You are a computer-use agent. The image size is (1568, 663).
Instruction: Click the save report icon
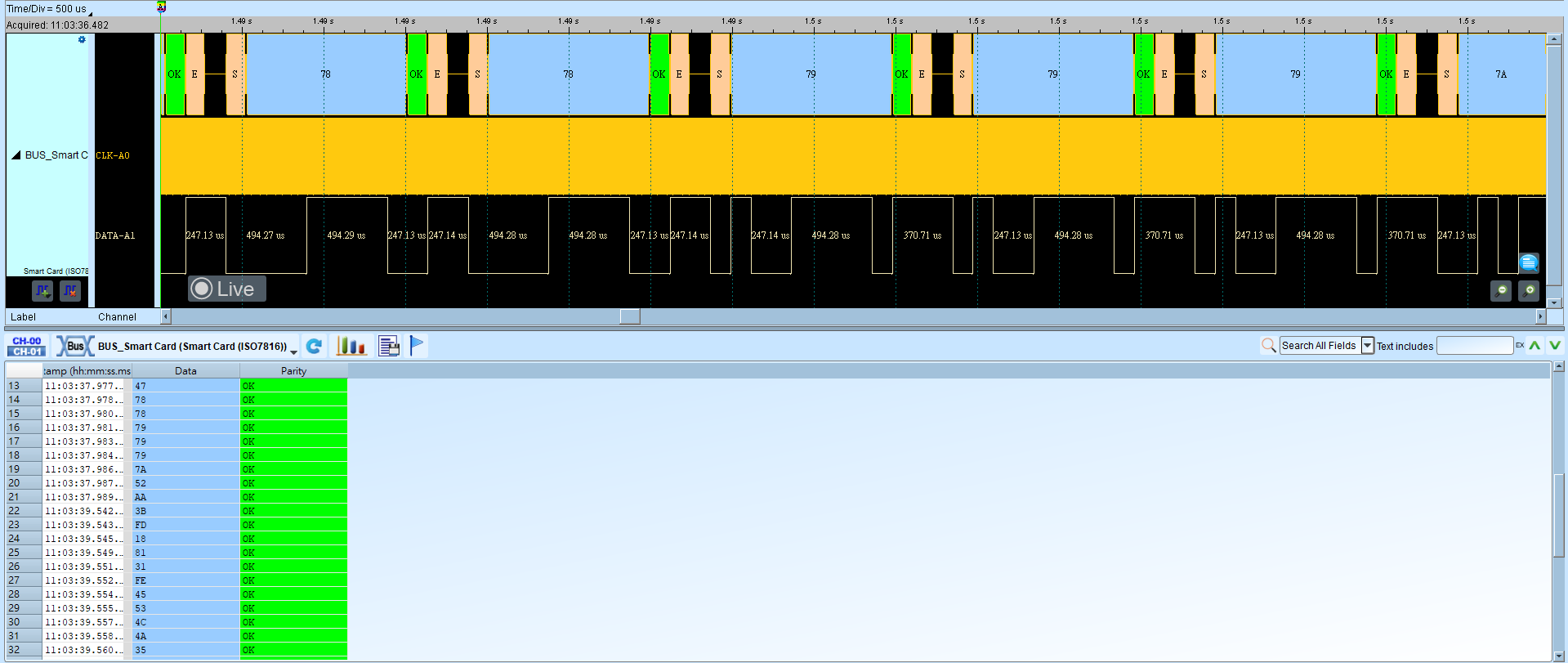pos(390,346)
